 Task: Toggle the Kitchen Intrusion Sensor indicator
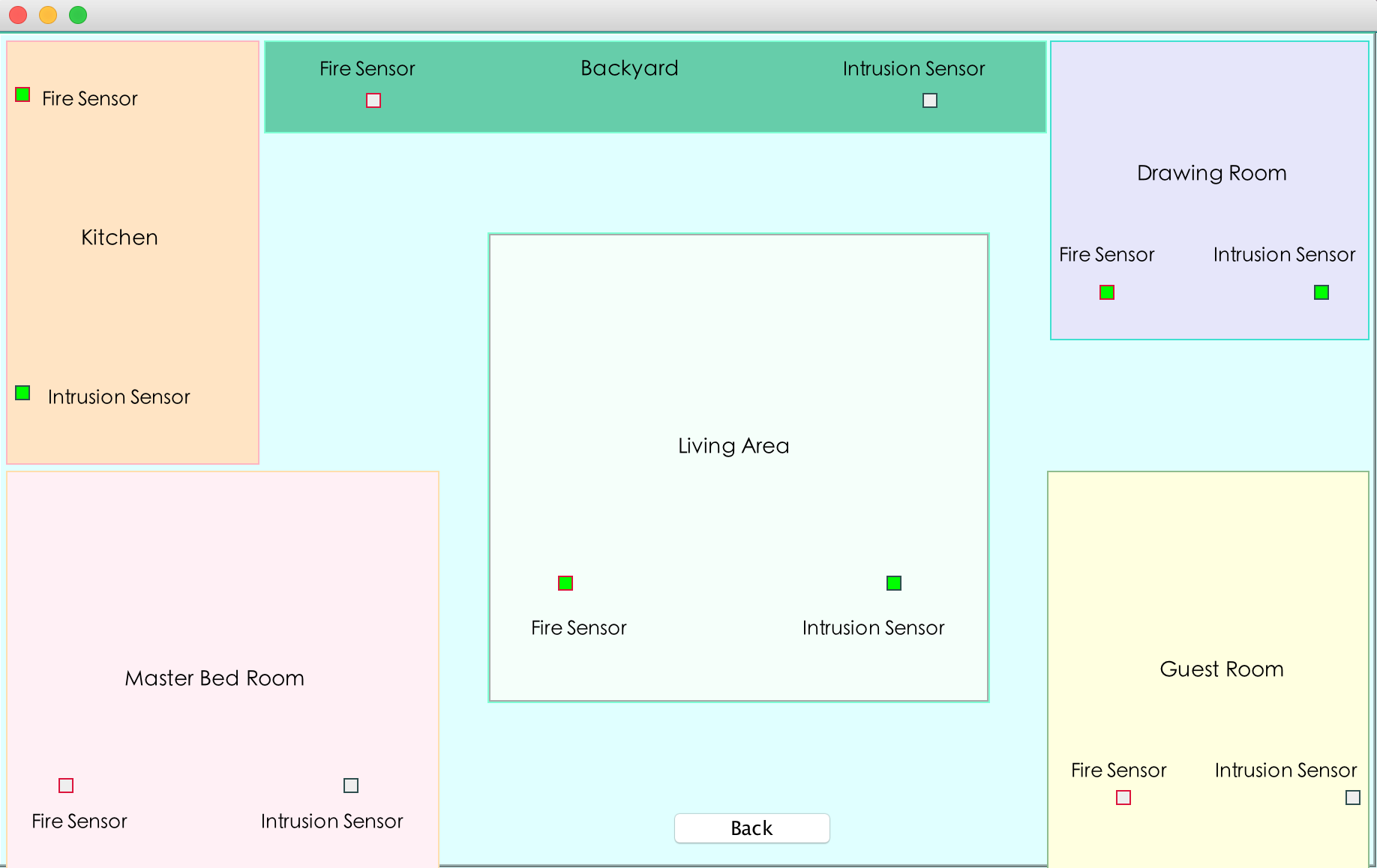click(22, 392)
